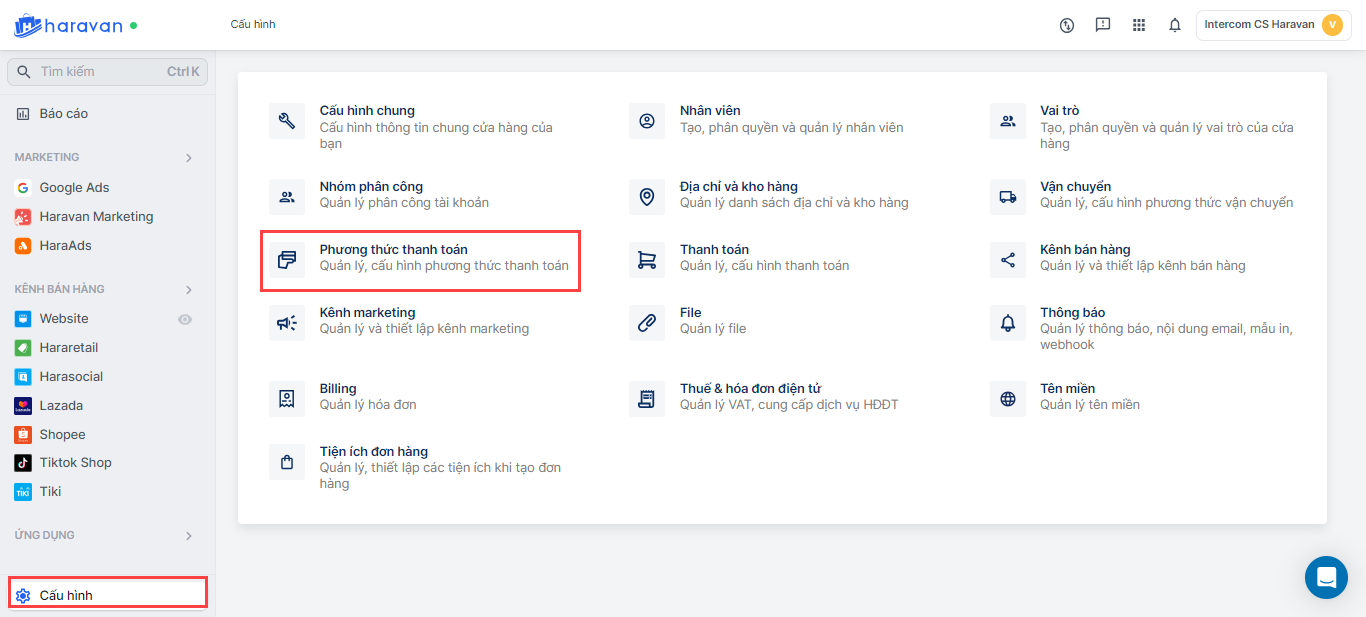Open Thông báo settings title link
Screen dimensions: 1366x617
point(1072,313)
